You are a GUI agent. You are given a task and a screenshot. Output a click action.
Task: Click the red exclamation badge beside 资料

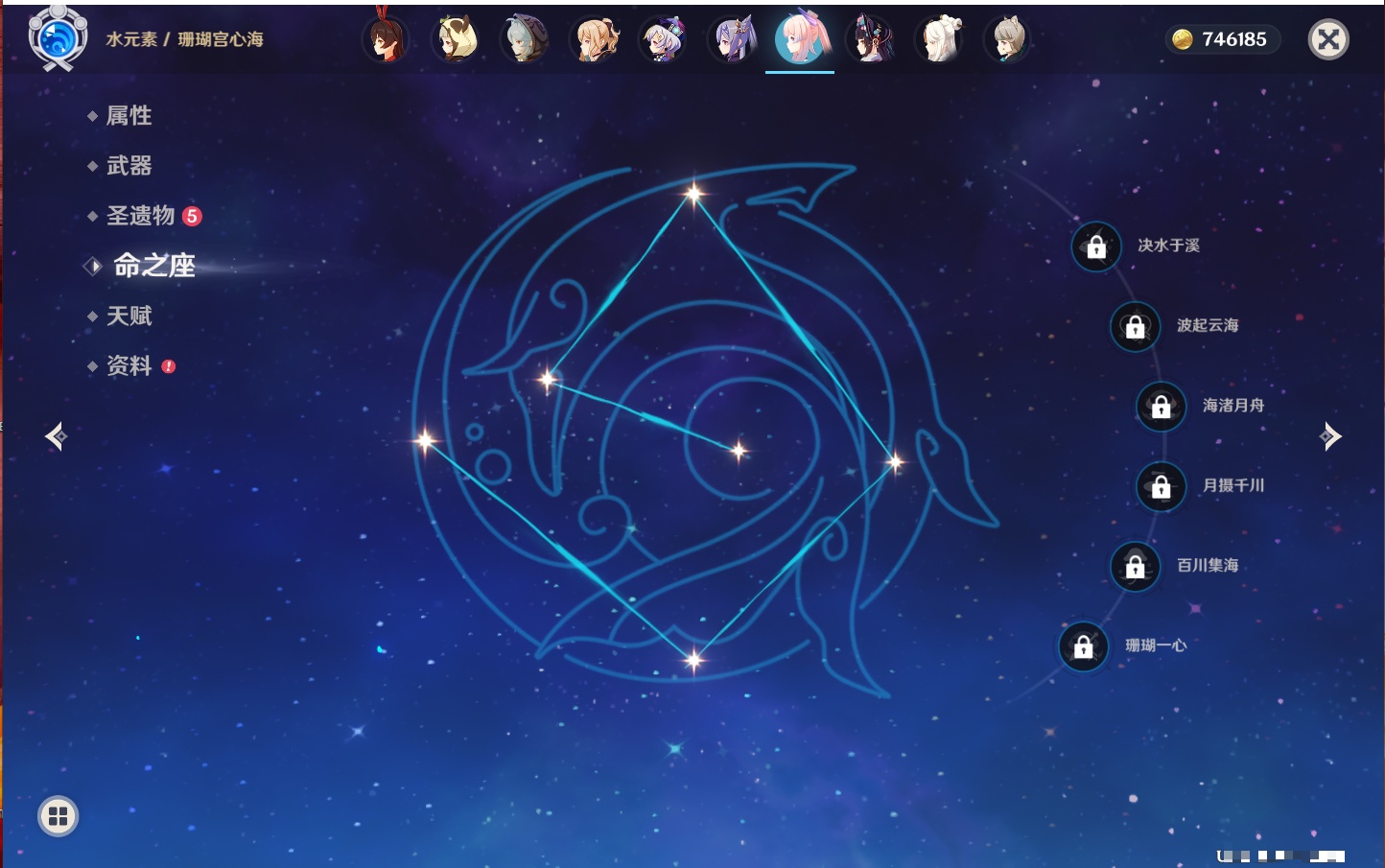[x=169, y=366]
